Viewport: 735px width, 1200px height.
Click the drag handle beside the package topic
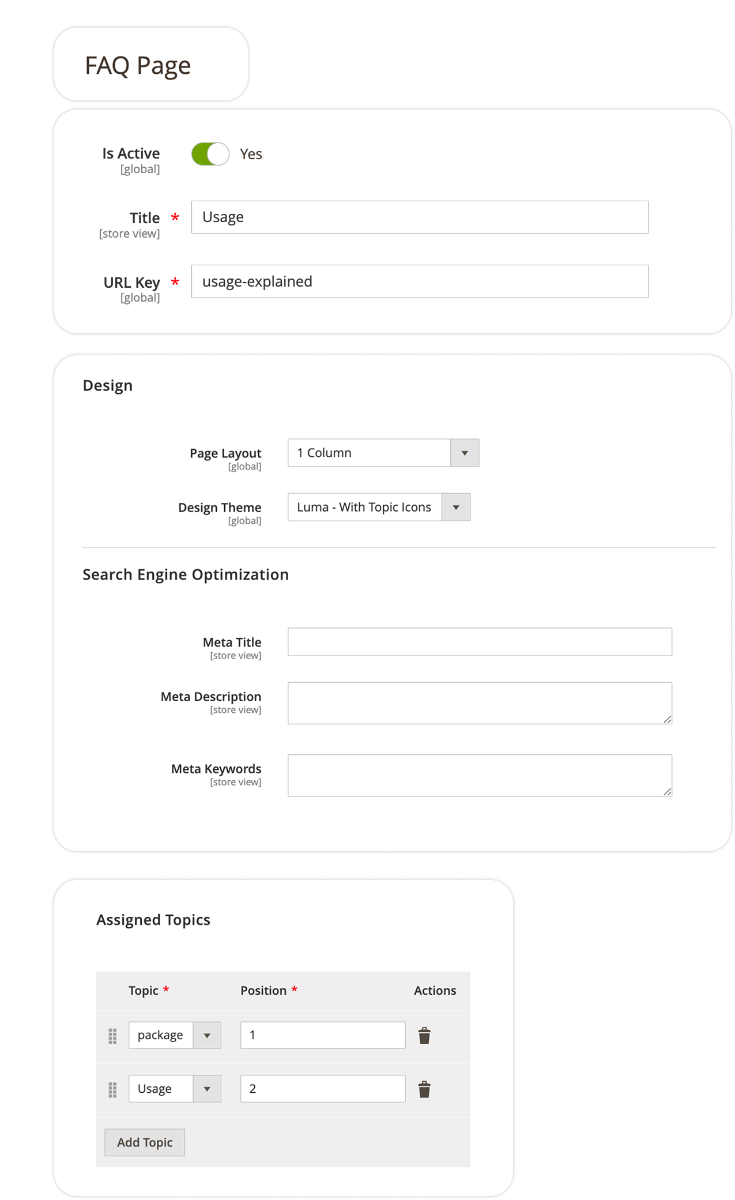point(112,1036)
